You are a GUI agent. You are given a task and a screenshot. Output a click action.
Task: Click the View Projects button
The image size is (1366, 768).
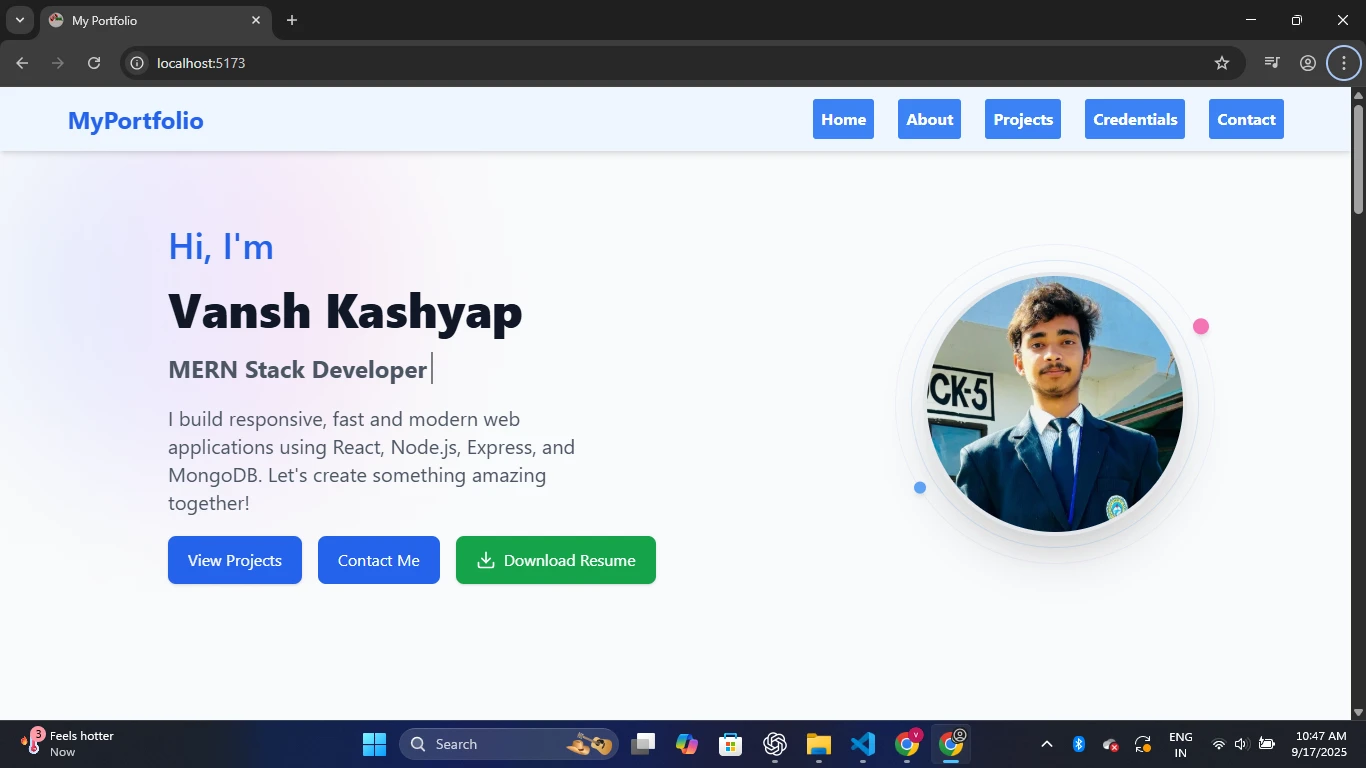tap(235, 560)
